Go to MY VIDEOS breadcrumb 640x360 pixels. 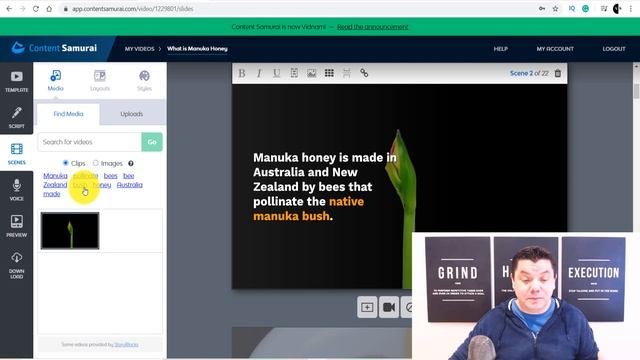tap(140, 49)
